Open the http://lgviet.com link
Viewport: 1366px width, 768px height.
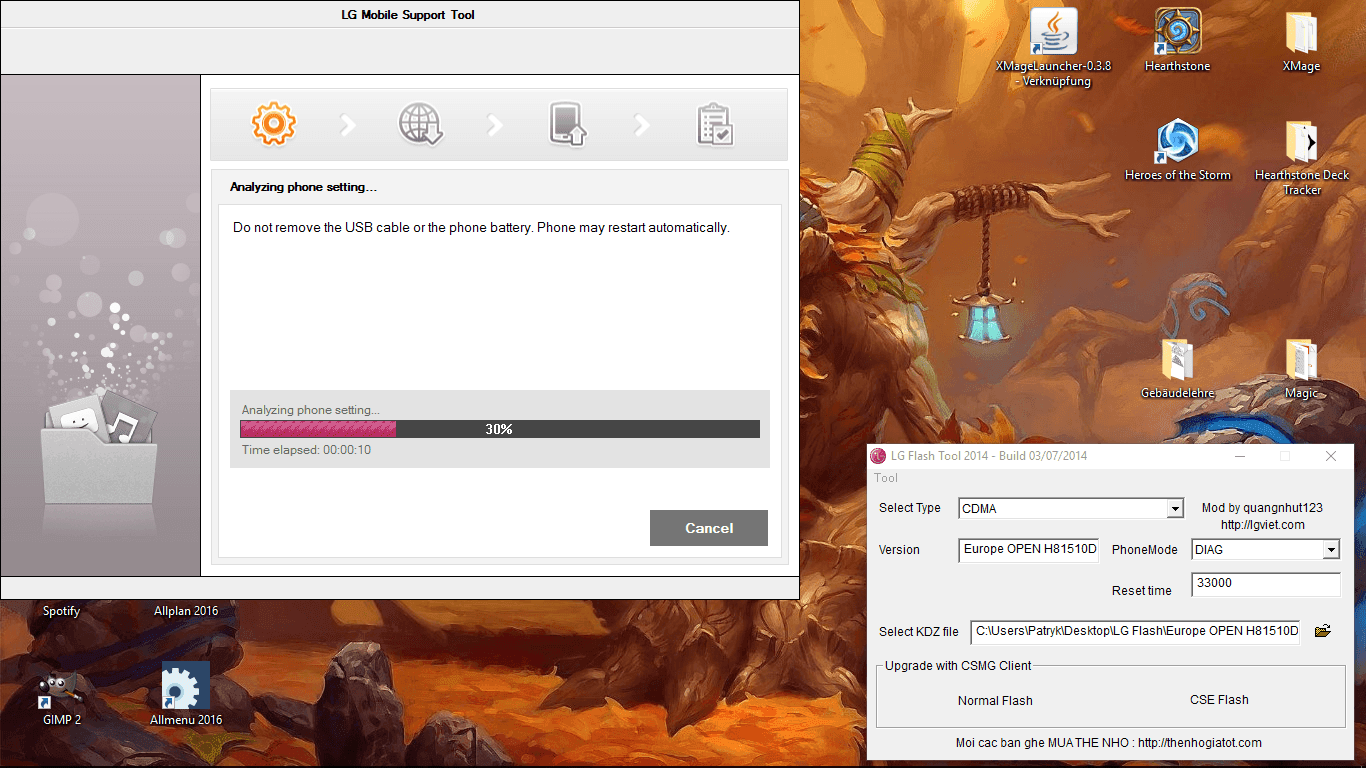coord(1263,525)
